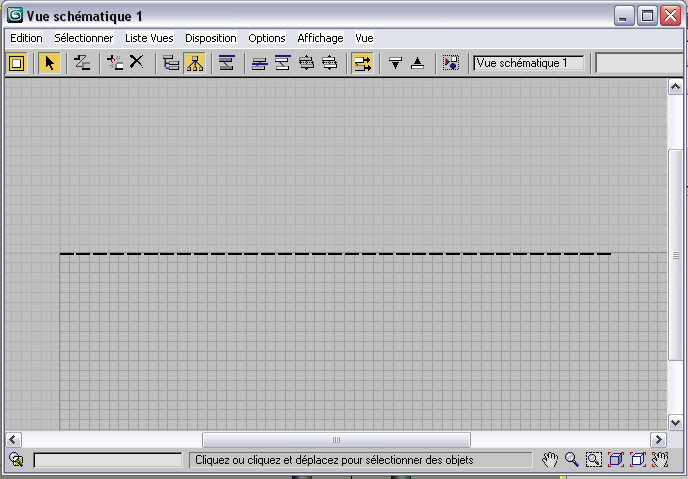The width and height of the screenshot is (688, 479).
Task: Open the Liste Vues menu
Action: [x=149, y=38]
